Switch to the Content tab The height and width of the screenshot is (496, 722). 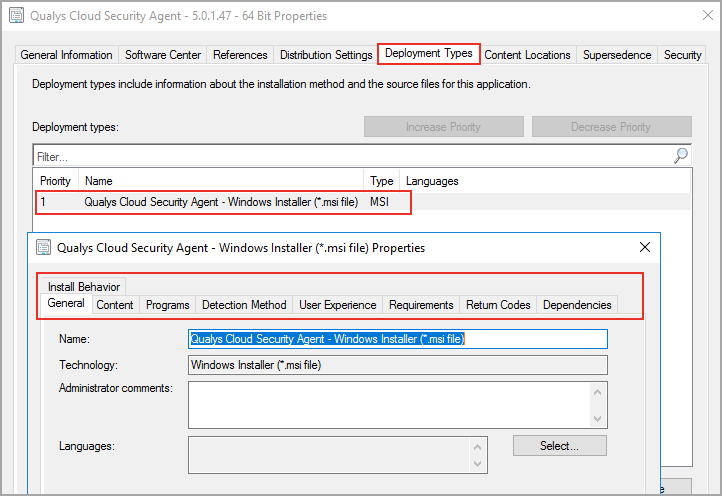(115, 305)
